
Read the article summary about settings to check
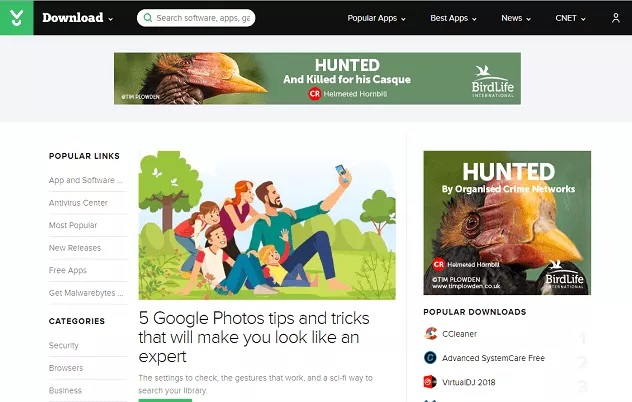[256, 384]
